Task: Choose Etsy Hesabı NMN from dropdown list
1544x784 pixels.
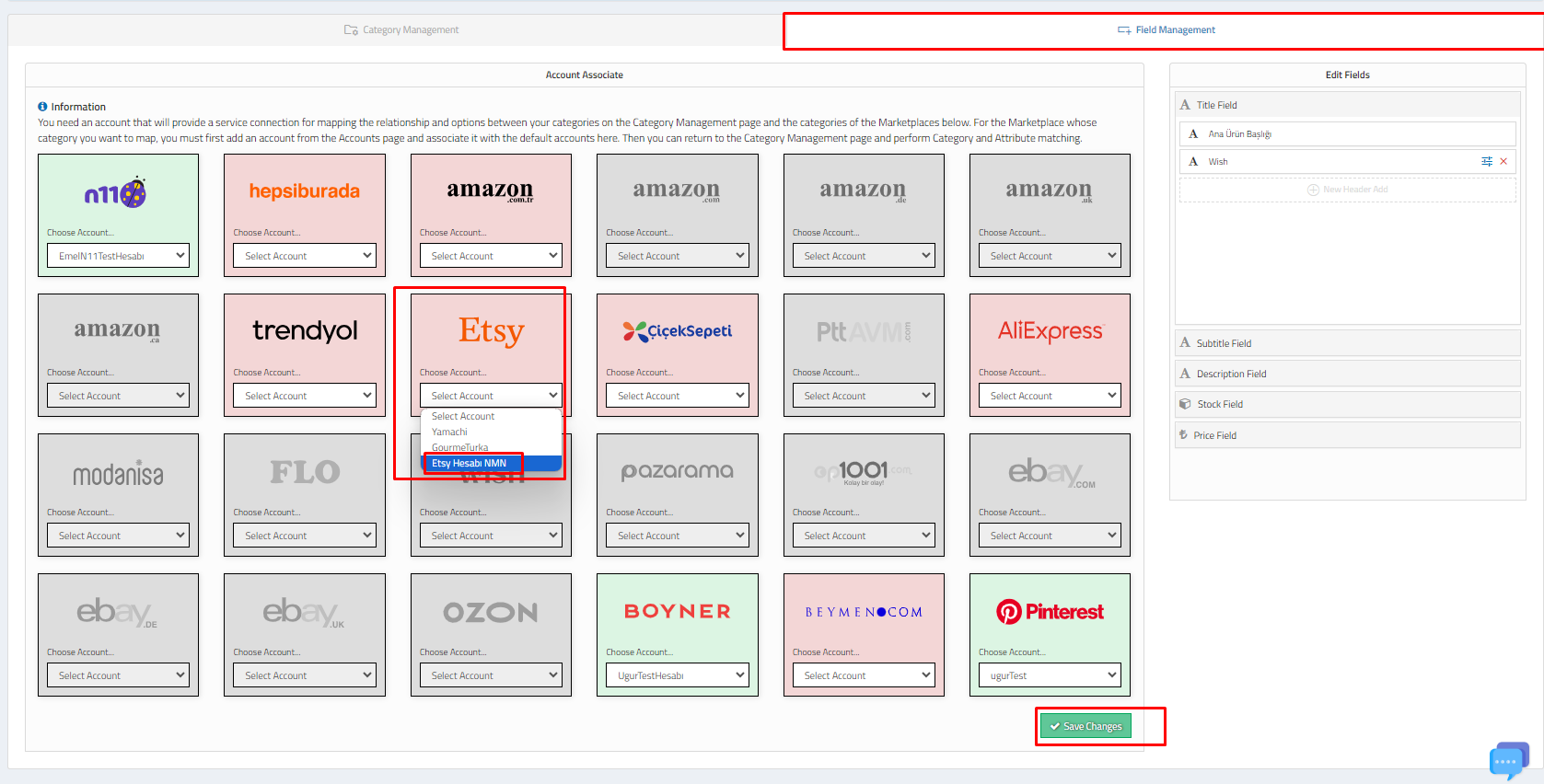Action: coord(469,463)
